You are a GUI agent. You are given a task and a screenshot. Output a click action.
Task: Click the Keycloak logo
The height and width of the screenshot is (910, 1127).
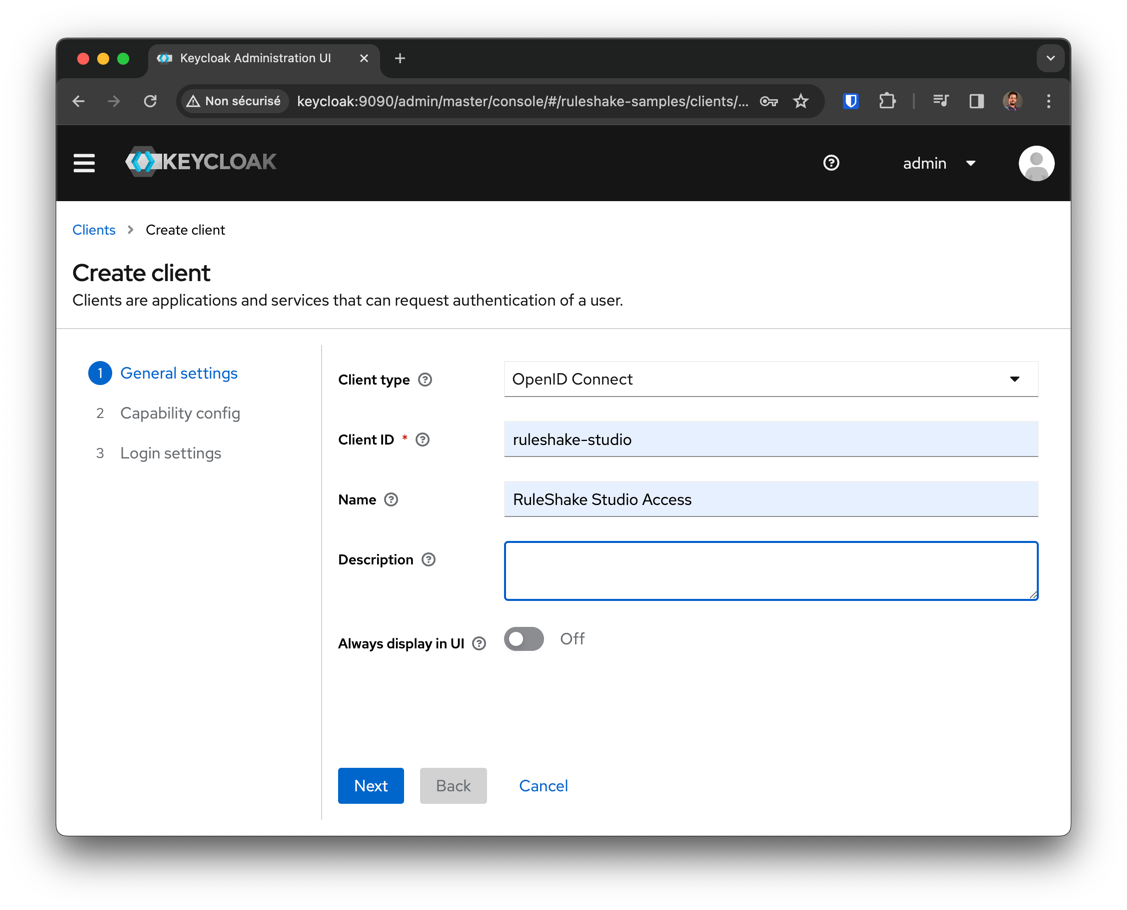coord(201,162)
